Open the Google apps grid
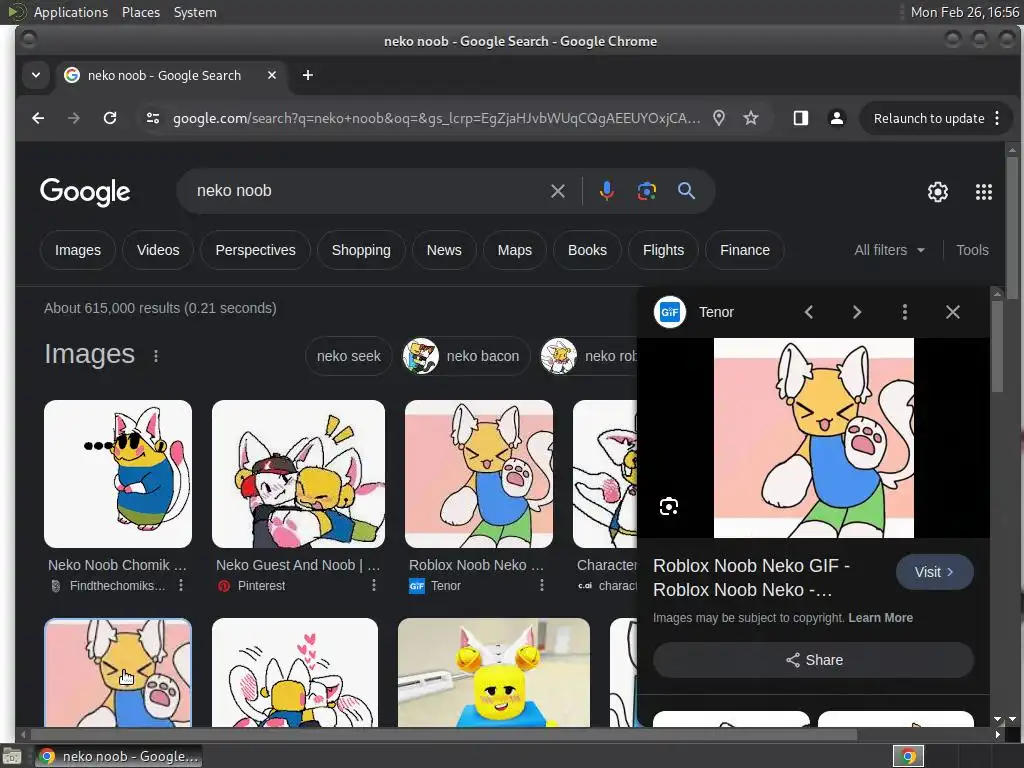 coord(984,192)
